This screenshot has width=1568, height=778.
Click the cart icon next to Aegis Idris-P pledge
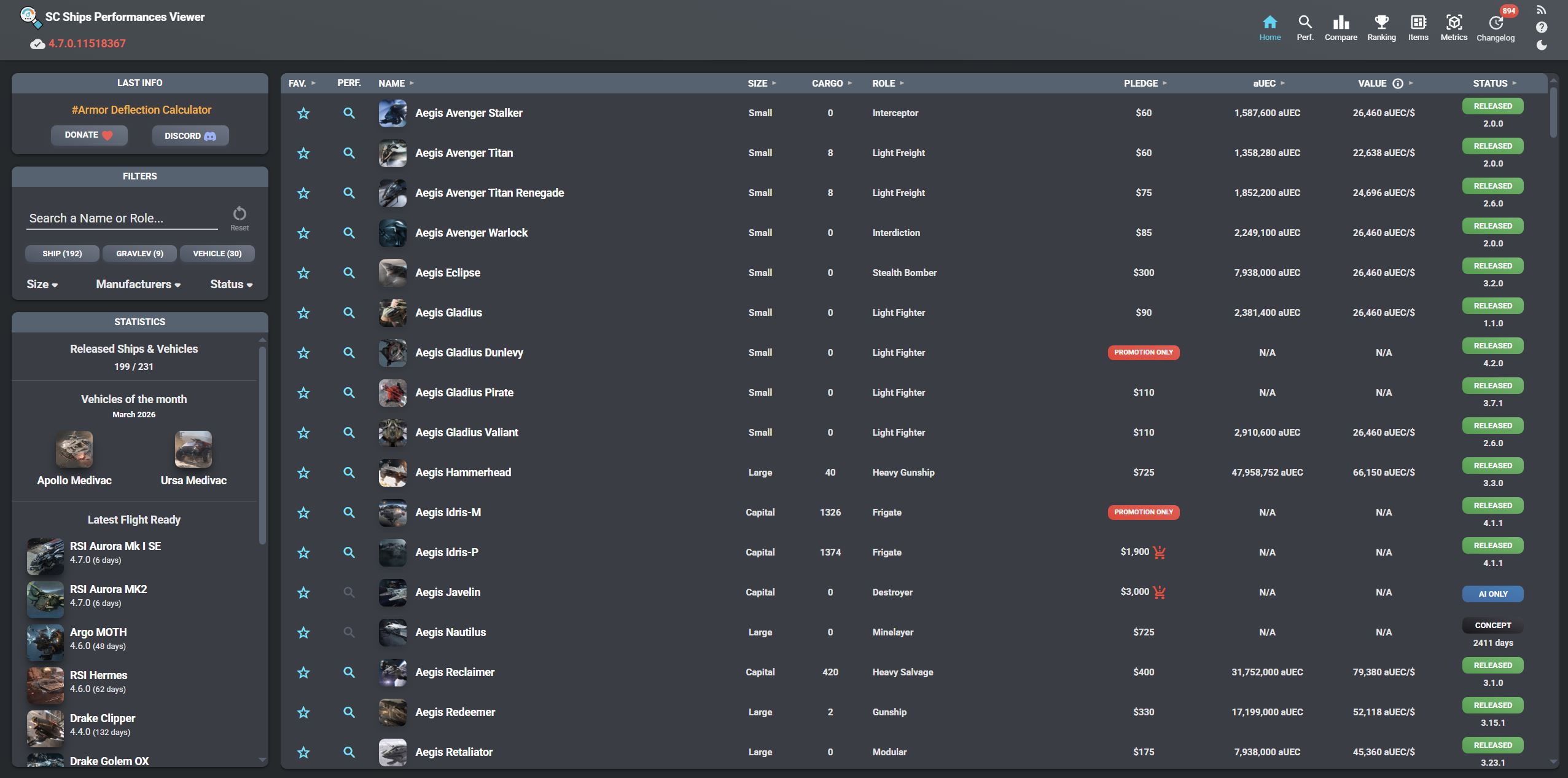click(x=1159, y=552)
